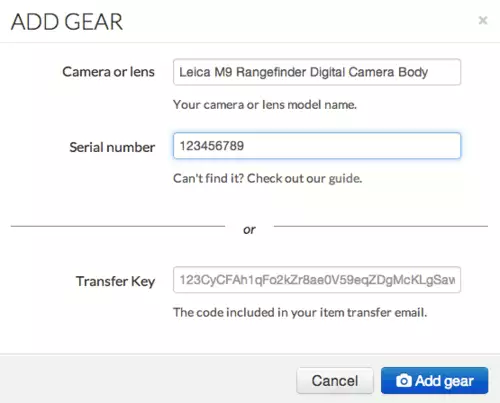This screenshot has width=500, height=403.
Task: Click the item transfer email hint text
Action: coord(300,313)
